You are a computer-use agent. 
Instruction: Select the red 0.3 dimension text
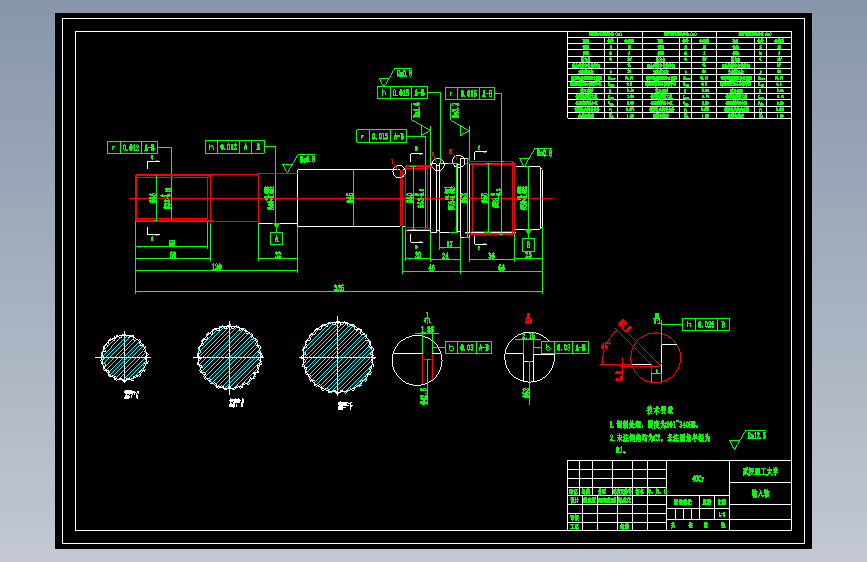tap(619, 375)
